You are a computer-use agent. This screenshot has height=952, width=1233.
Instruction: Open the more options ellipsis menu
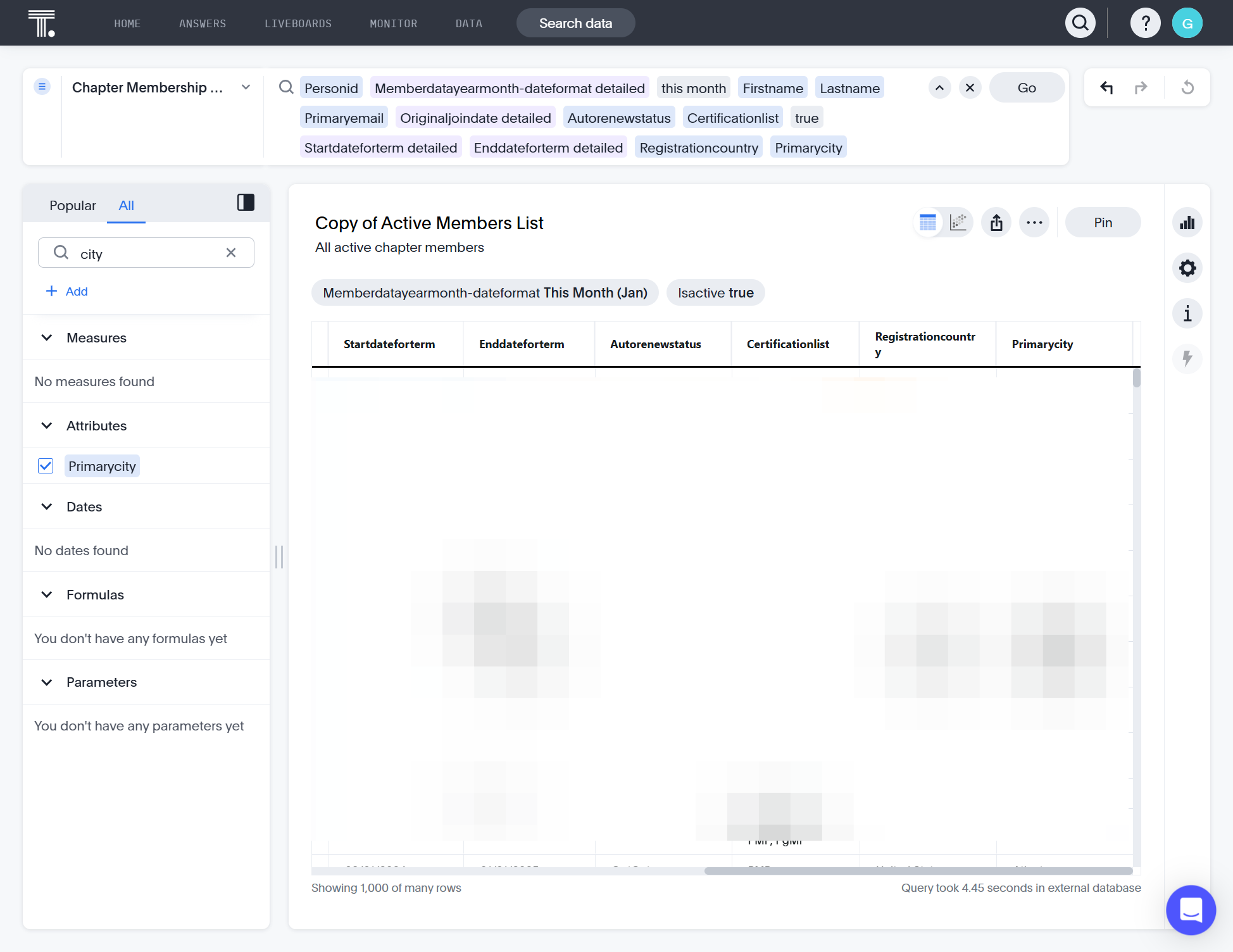tap(1034, 222)
